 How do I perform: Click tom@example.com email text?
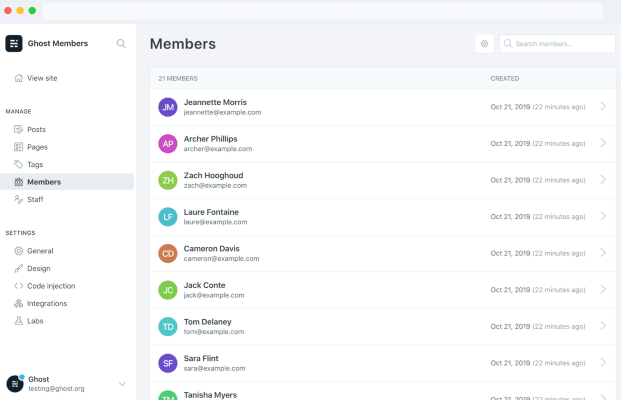214,331
